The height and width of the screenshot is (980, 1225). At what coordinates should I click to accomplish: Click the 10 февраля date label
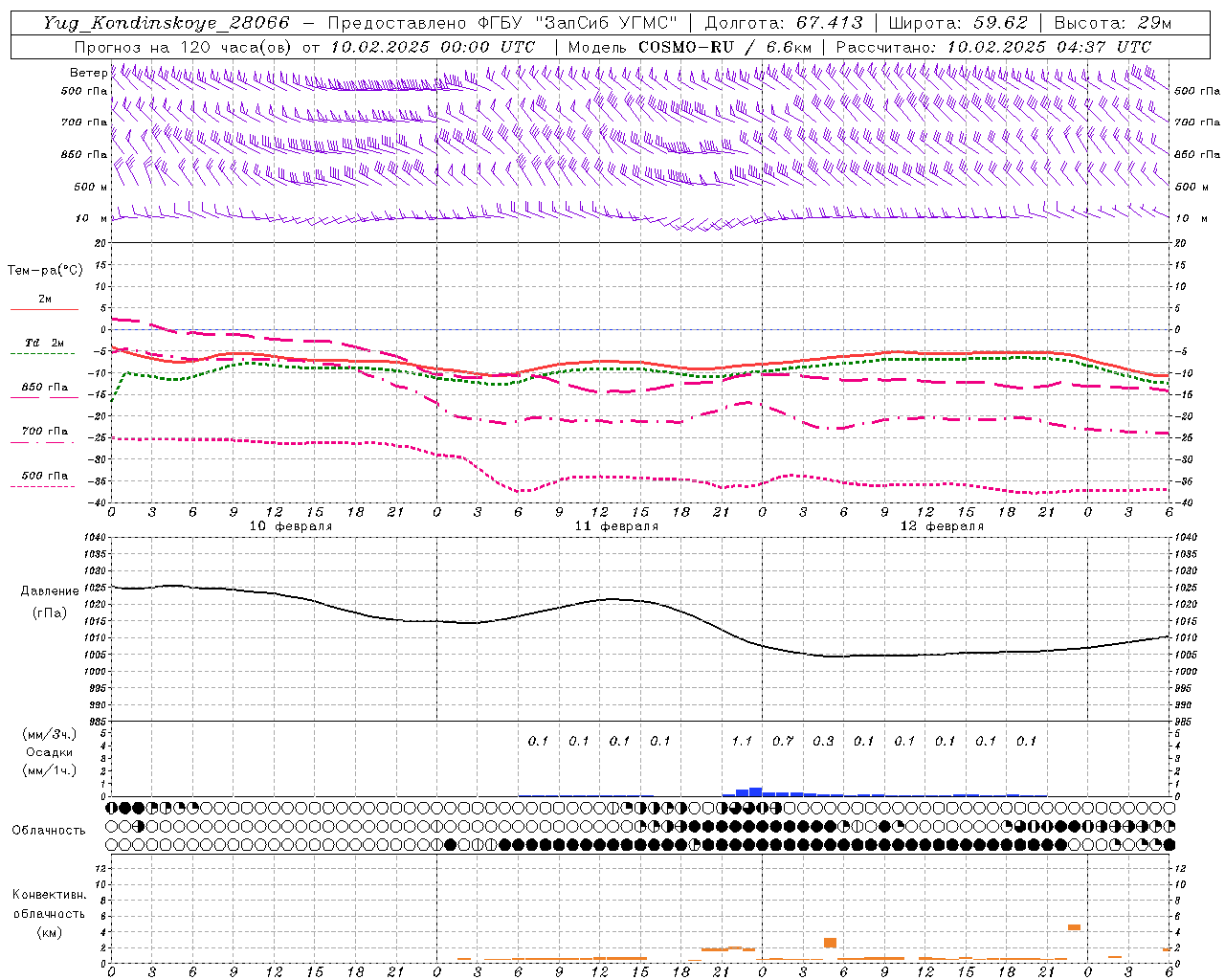coord(291,526)
